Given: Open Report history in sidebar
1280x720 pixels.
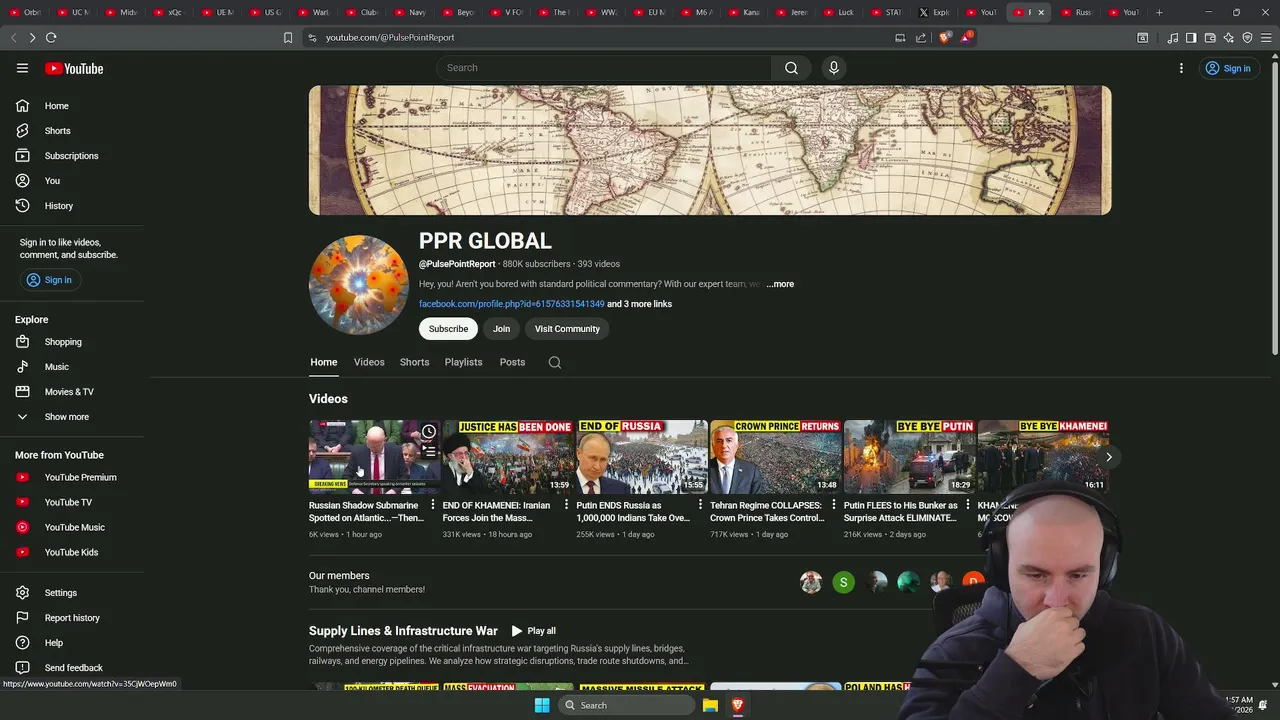Looking at the screenshot, I should pos(72,618).
